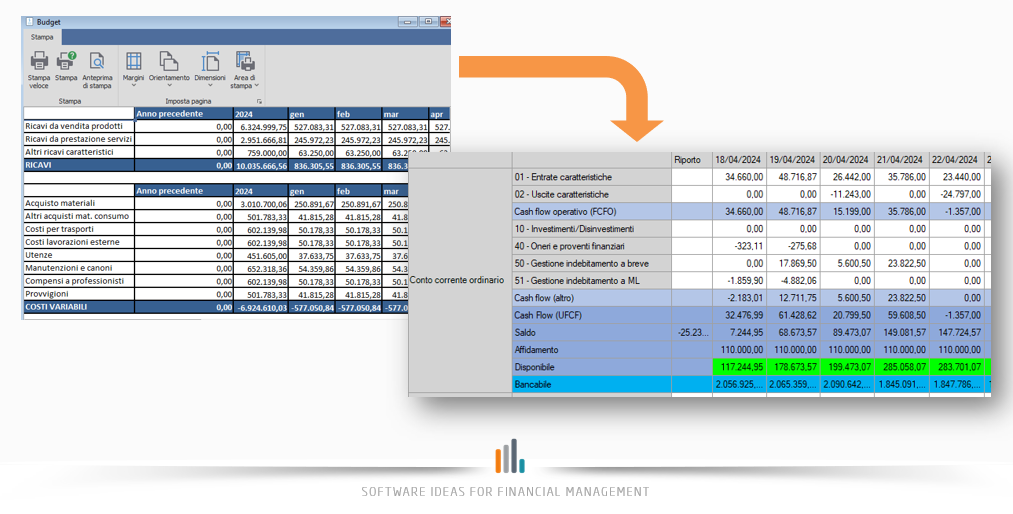Screen dimensions: 1013x514
Task: Open the Area di stampa icon
Action: click(x=244, y=61)
